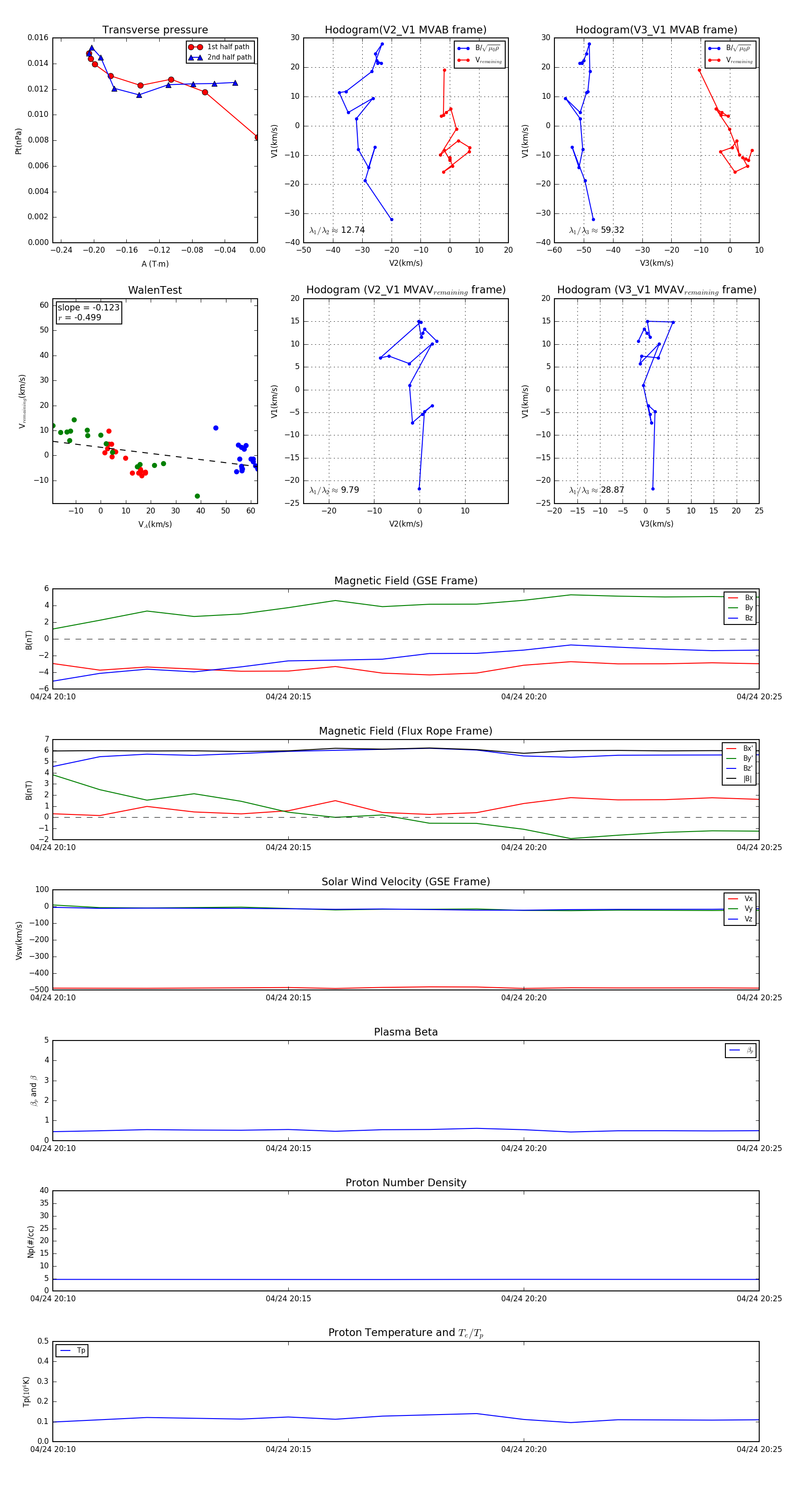This screenshot has width=812, height=1489.
Task: Click the 'Transverse pressure' plot title
Action: pos(155,30)
